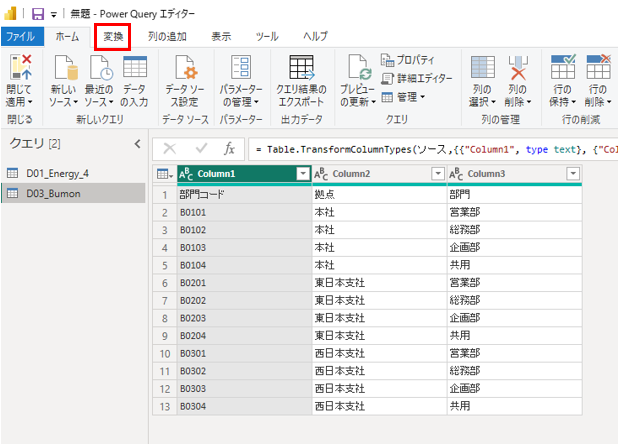Click the Enter Data table icon
The width and height of the screenshot is (620, 444).
[x=135, y=67]
